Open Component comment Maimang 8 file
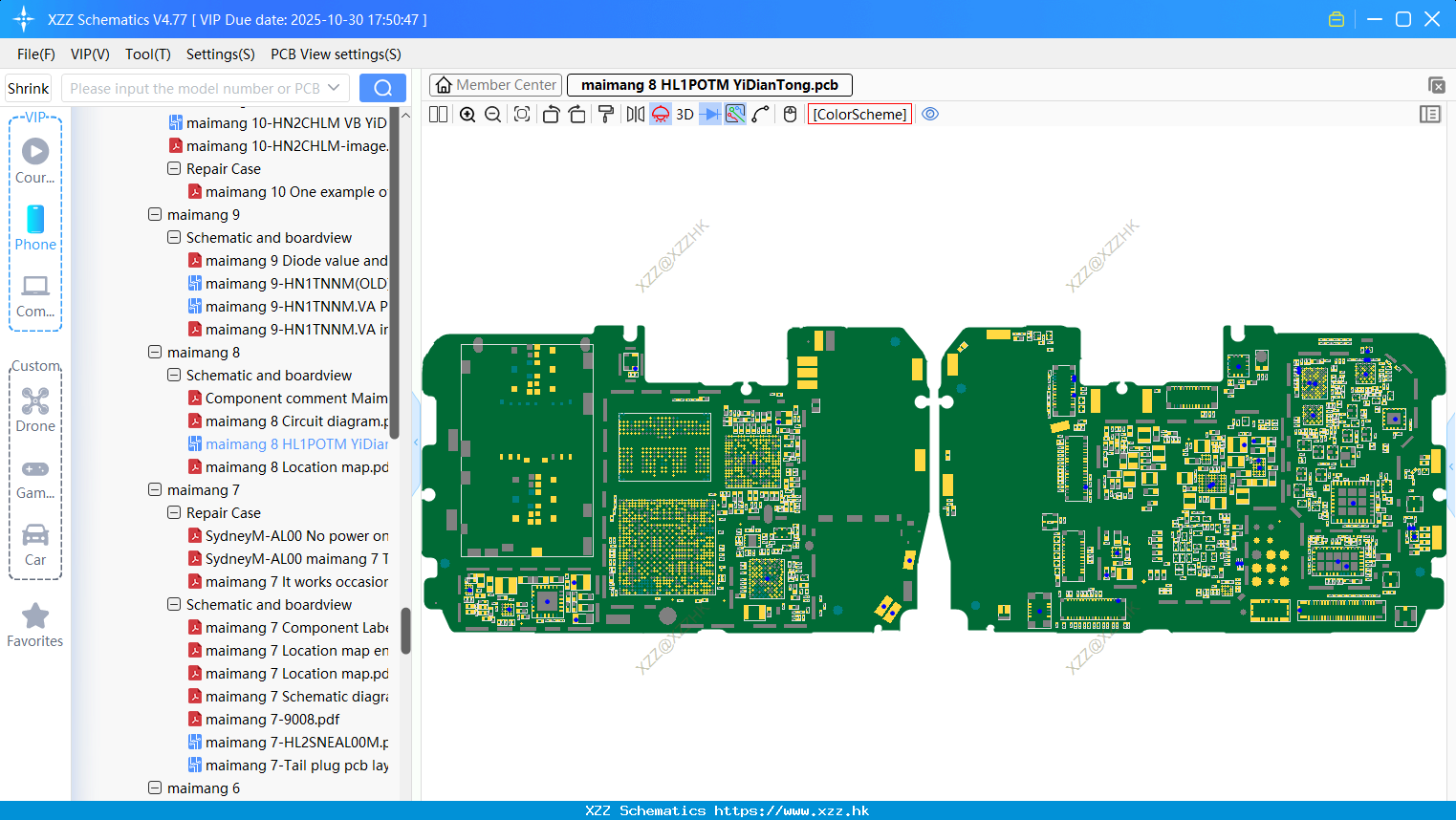This screenshot has width=1456, height=820. tap(288, 399)
